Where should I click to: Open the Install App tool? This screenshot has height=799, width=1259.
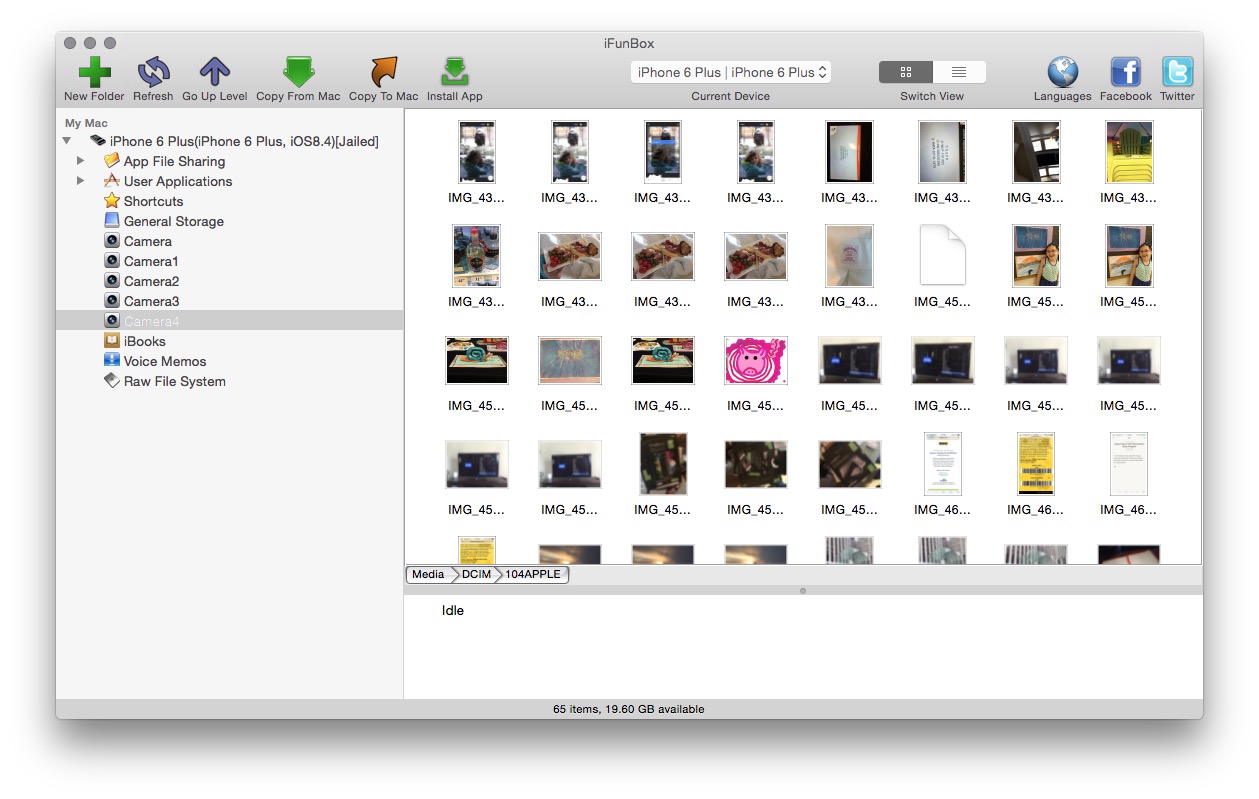coord(454,73)
